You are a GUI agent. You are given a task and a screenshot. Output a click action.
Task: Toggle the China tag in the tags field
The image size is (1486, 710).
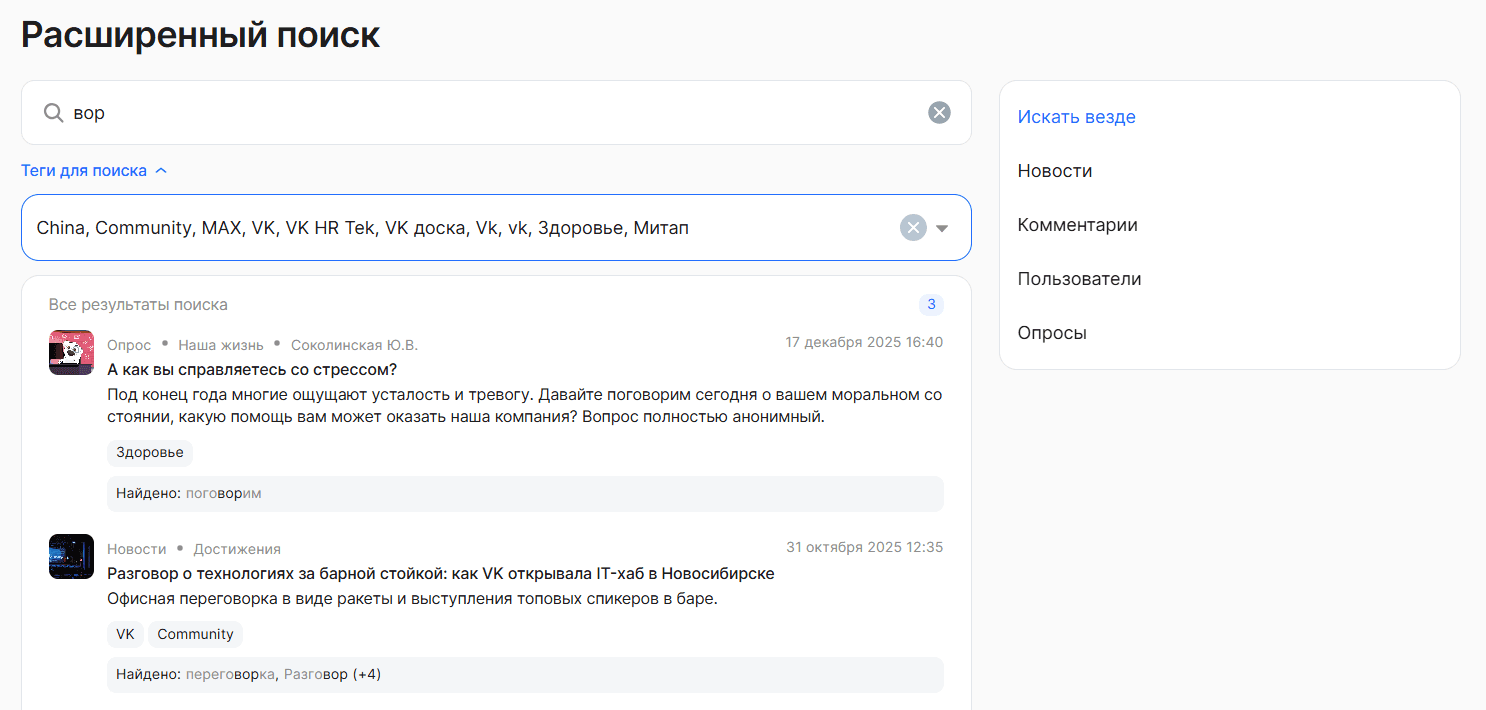point(61,227)
